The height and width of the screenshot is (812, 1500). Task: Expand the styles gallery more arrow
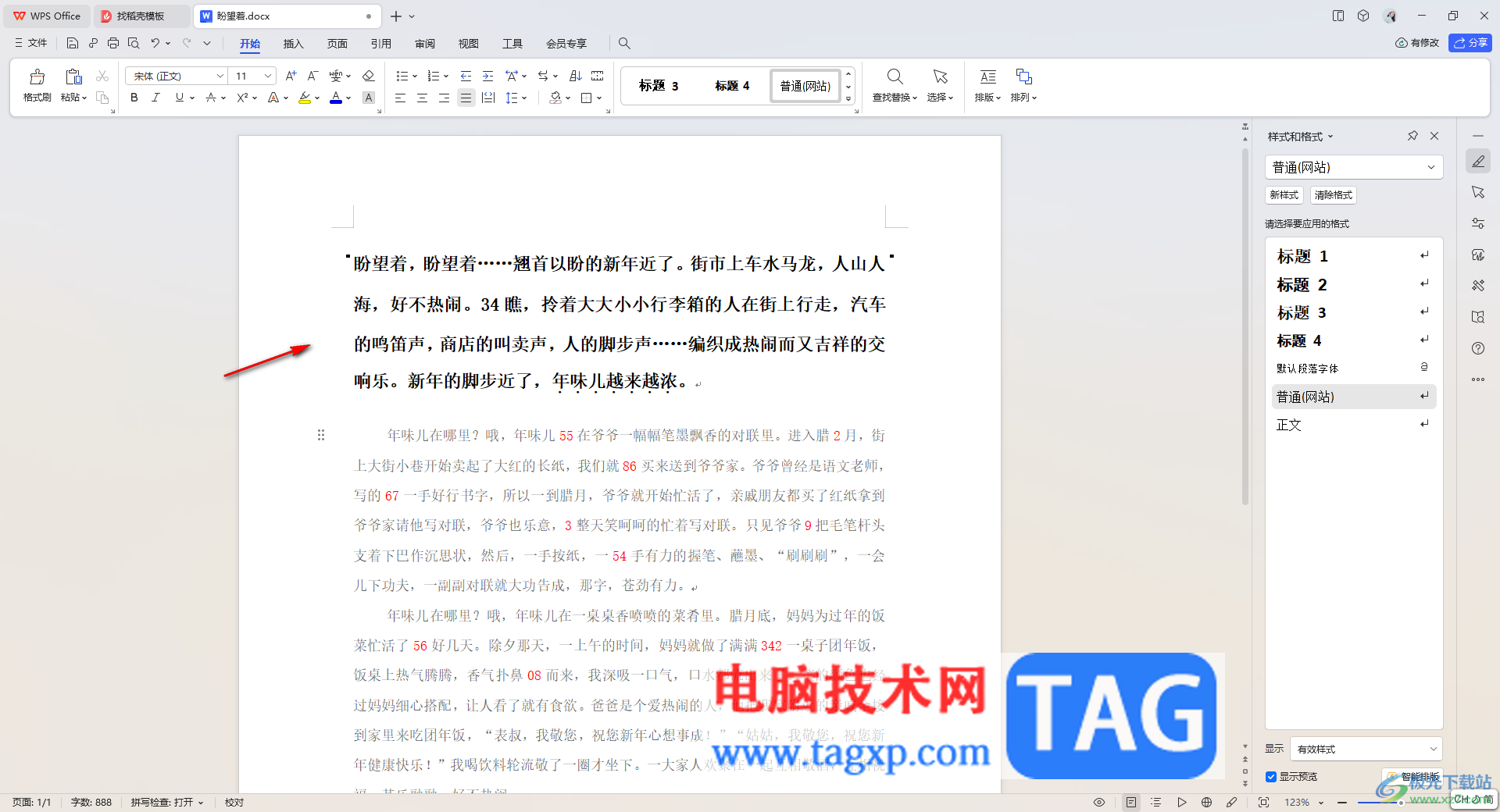tap(848, 99)
